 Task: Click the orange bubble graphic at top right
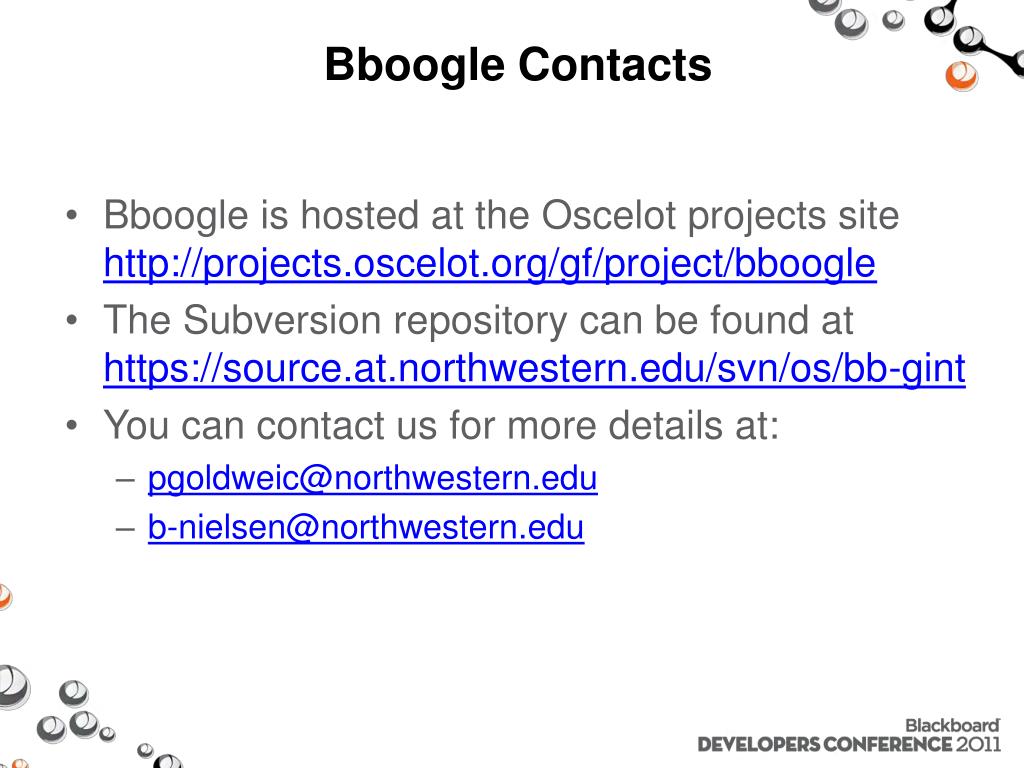pos(961,76)
